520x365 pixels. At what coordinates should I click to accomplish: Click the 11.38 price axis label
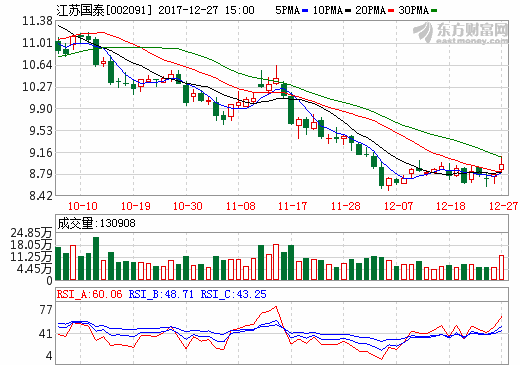click(37, 21)
